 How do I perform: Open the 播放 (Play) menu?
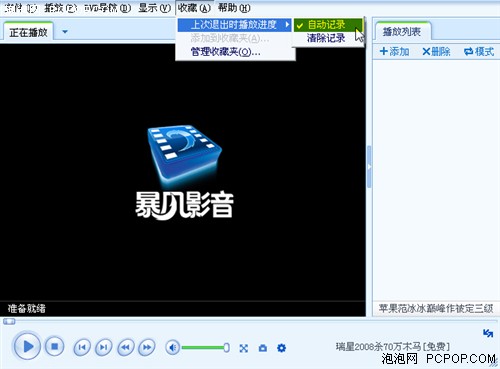(x=60, y=8)
